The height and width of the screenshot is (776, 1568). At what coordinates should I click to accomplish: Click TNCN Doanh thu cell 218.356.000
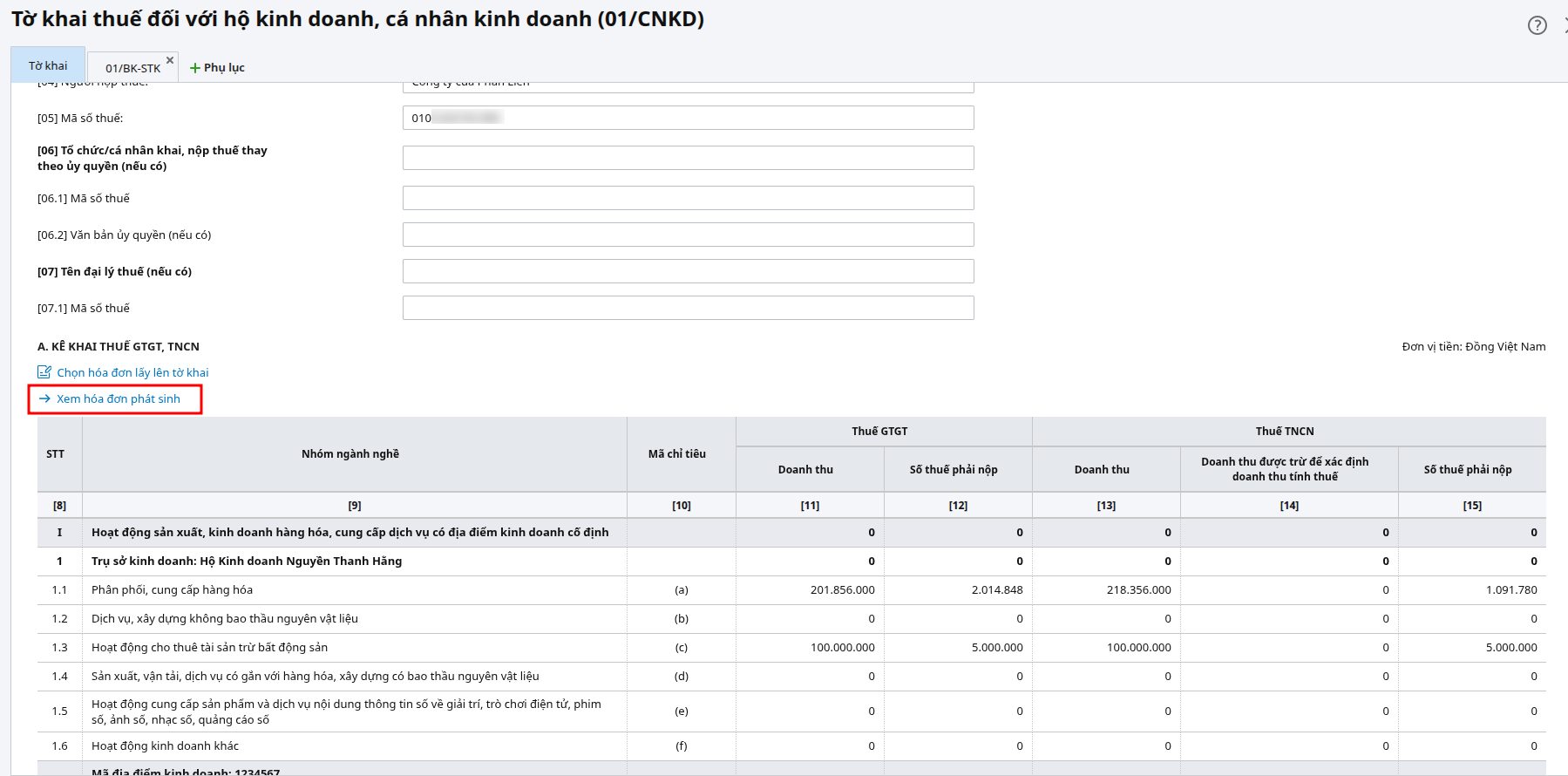(1138, 590)
